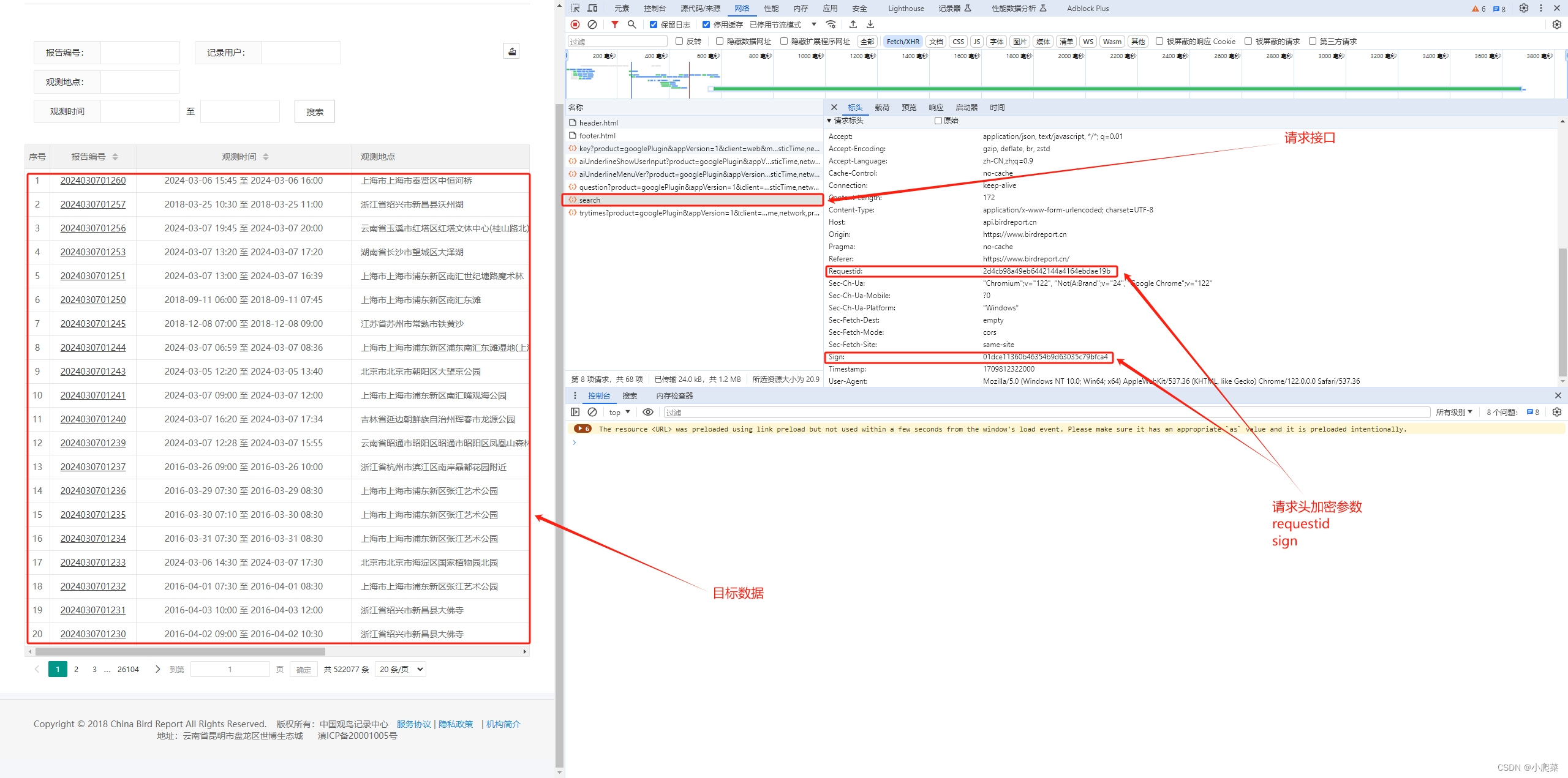Open 内存检查器 drawer tab

pyautogui.click(x=674, y=395)
